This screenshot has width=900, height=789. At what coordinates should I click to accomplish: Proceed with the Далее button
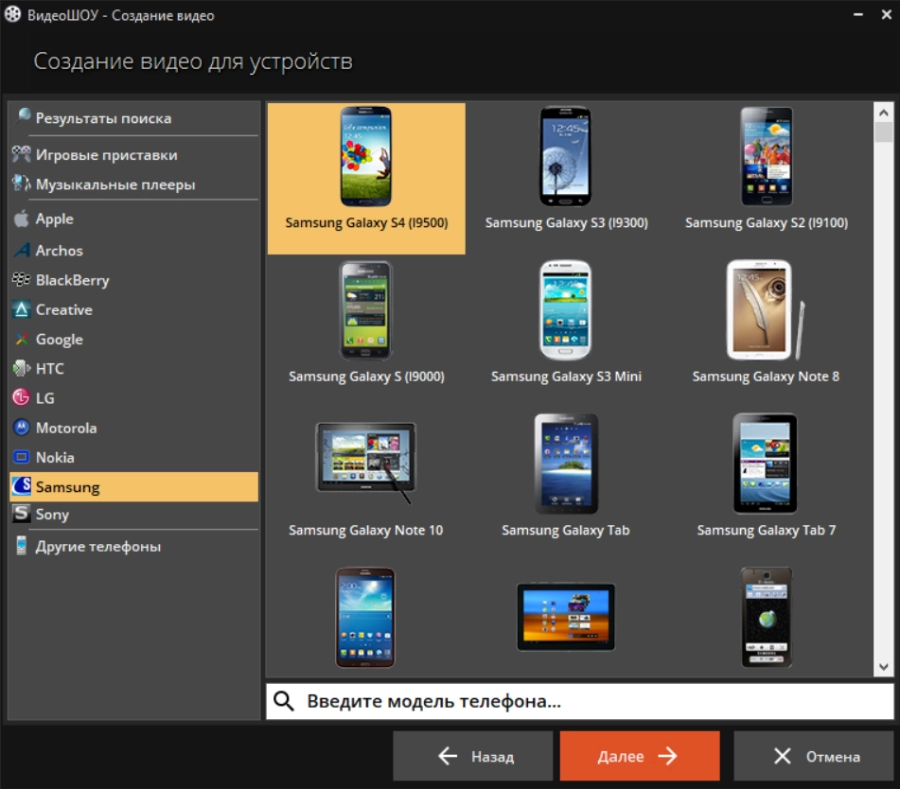click(639, 756)
